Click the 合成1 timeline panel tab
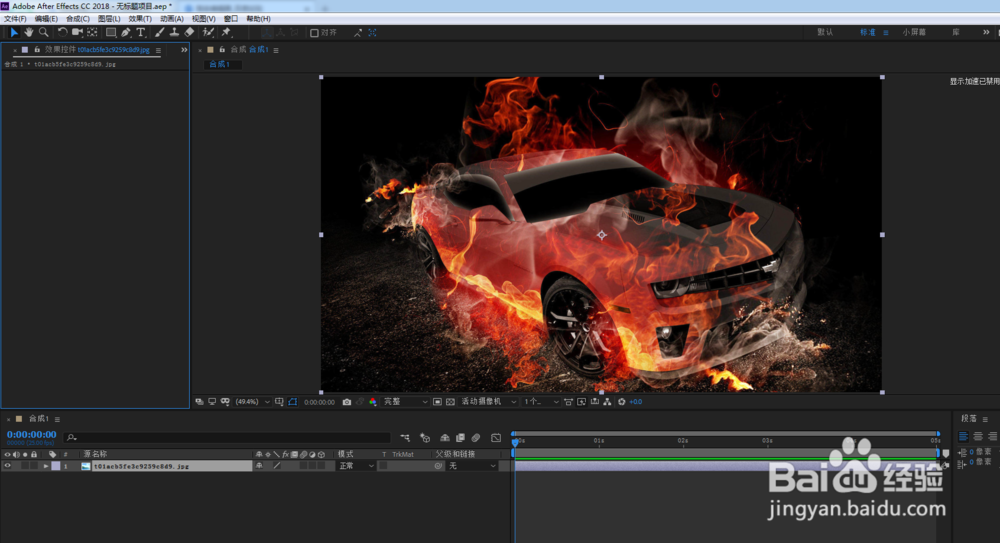 pyautogui.click(x=38, y=419)
